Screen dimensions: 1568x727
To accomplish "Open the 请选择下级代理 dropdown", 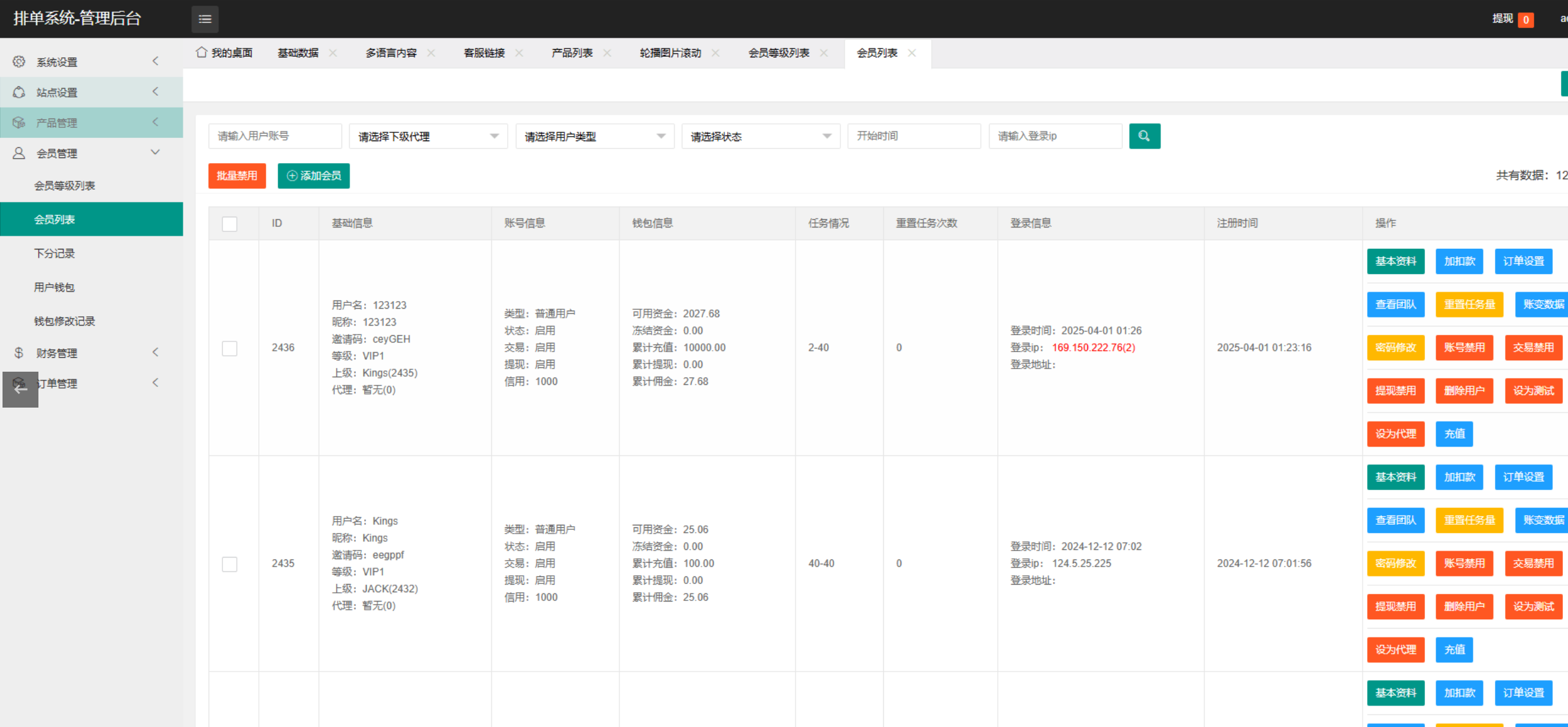I will pyautogui.click(x=428, y=136).
